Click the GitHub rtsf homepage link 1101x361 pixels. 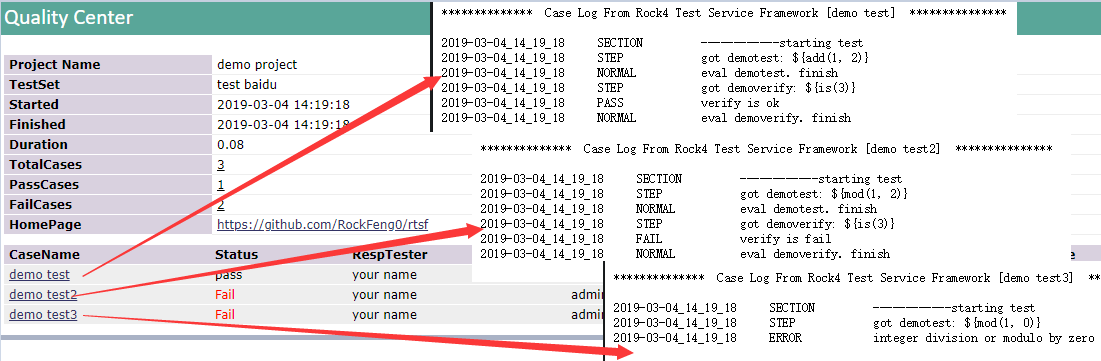click(x=322, y=225)
